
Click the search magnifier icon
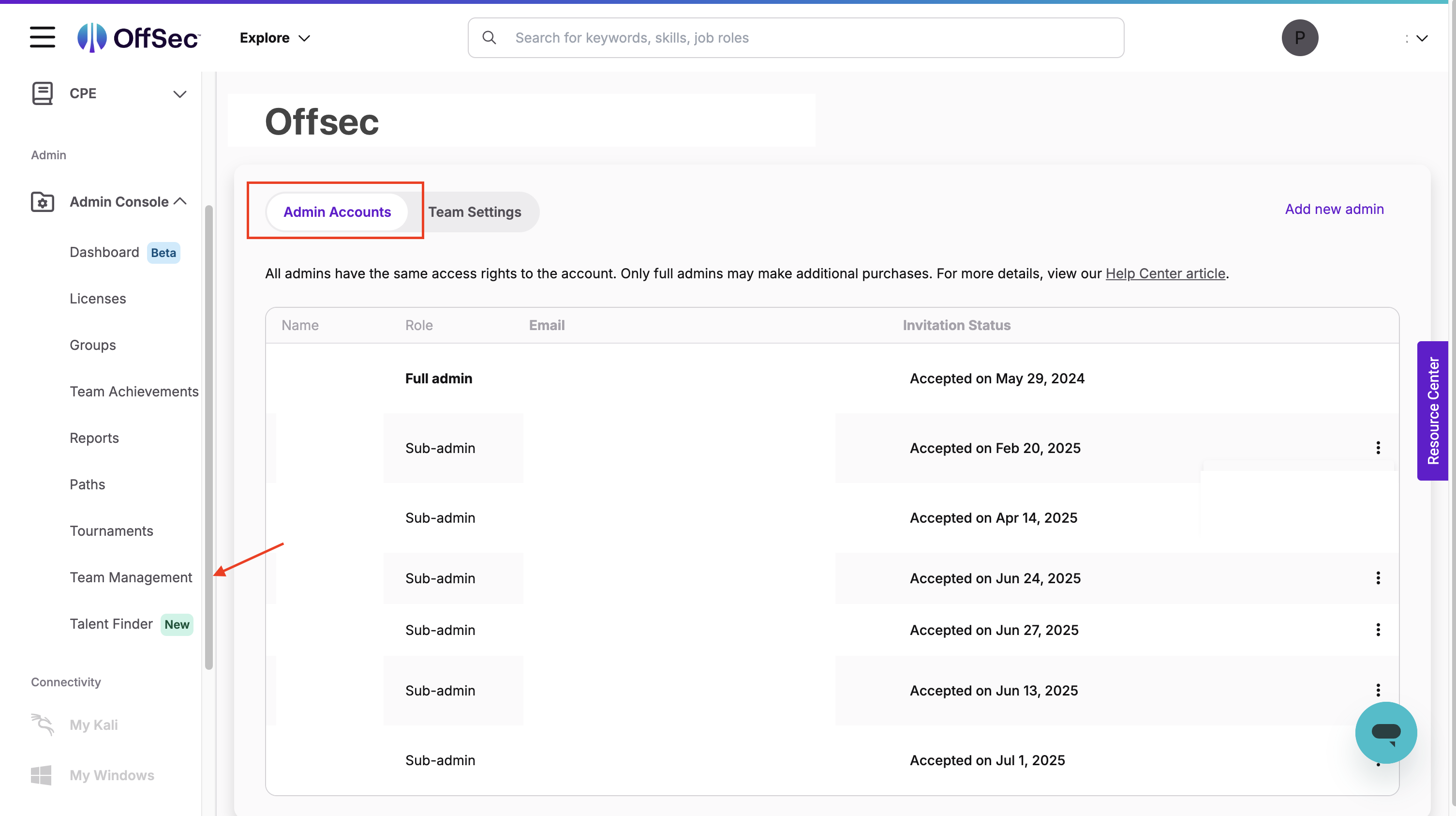click(x=489, y=38)
